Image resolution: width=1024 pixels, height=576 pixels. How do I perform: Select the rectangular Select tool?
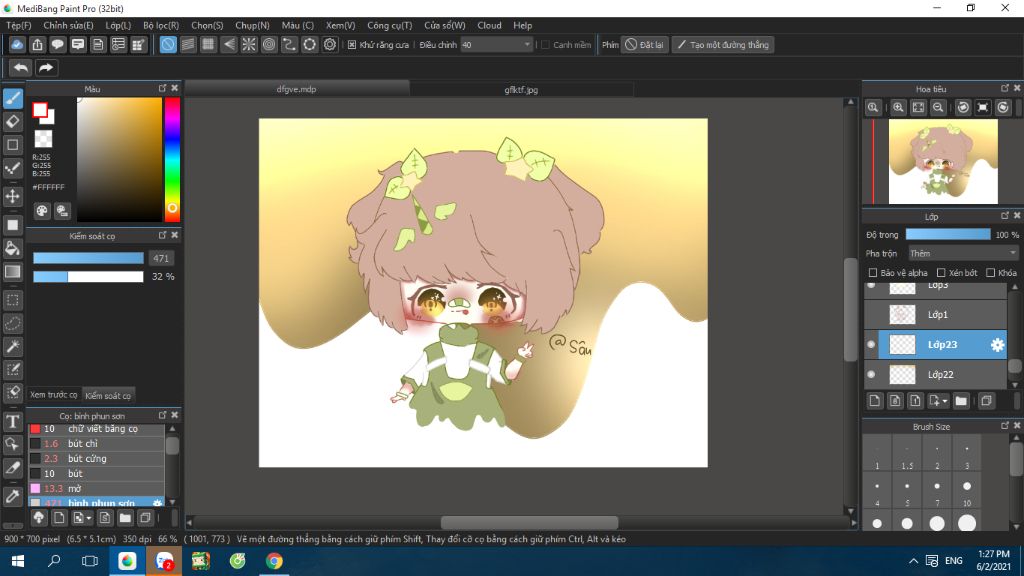pos(12,300)
